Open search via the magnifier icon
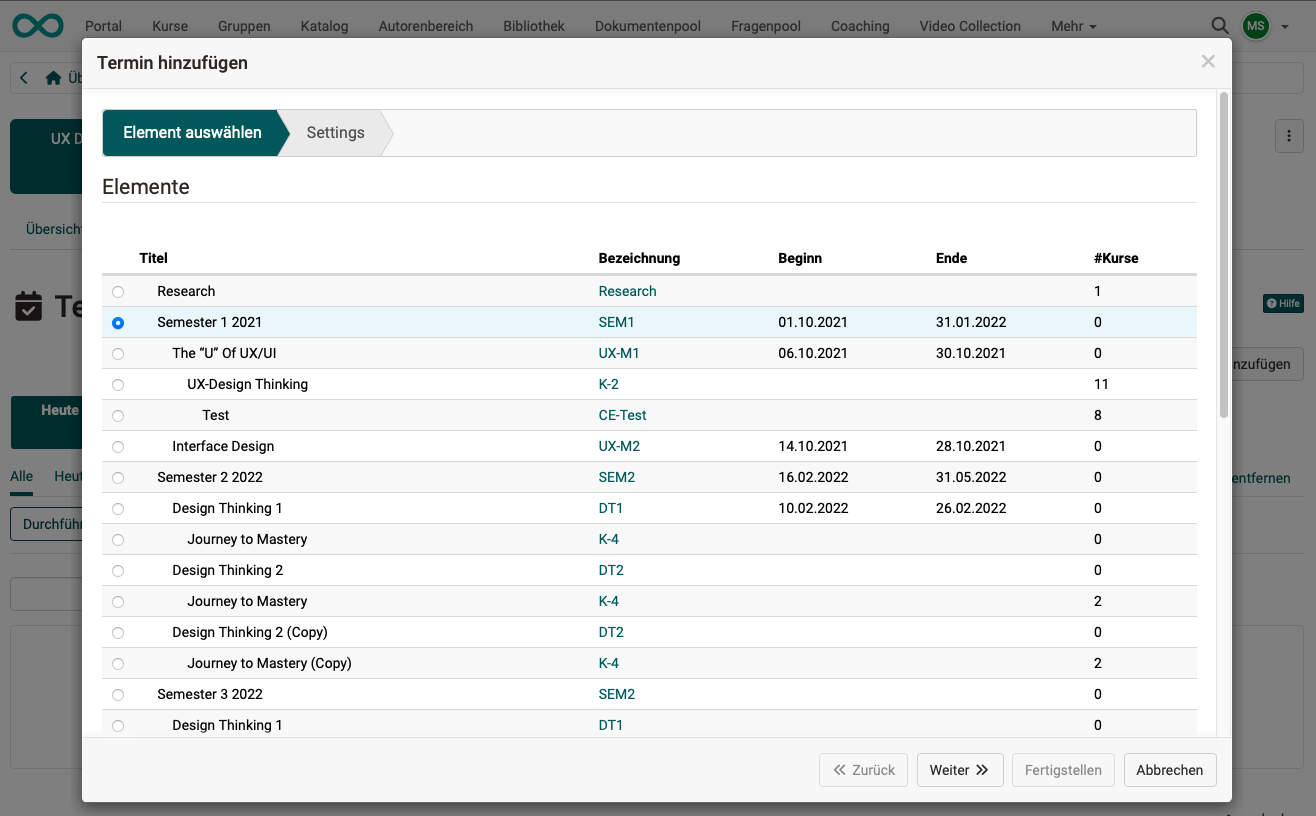 pos(1220,26)
